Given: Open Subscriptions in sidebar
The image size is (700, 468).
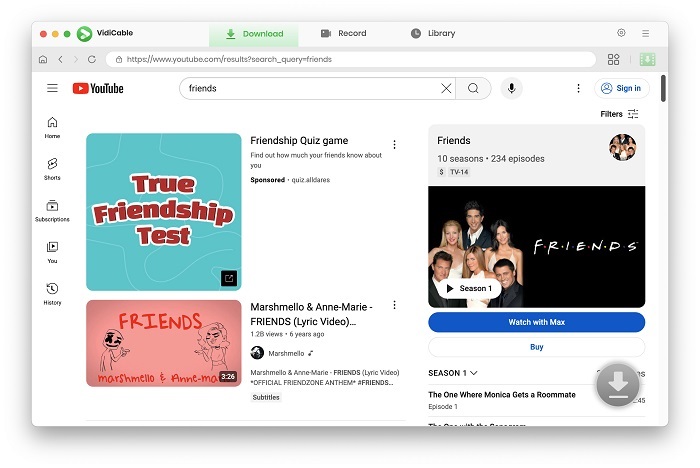Looking at the screenshot, I should 52,211.
